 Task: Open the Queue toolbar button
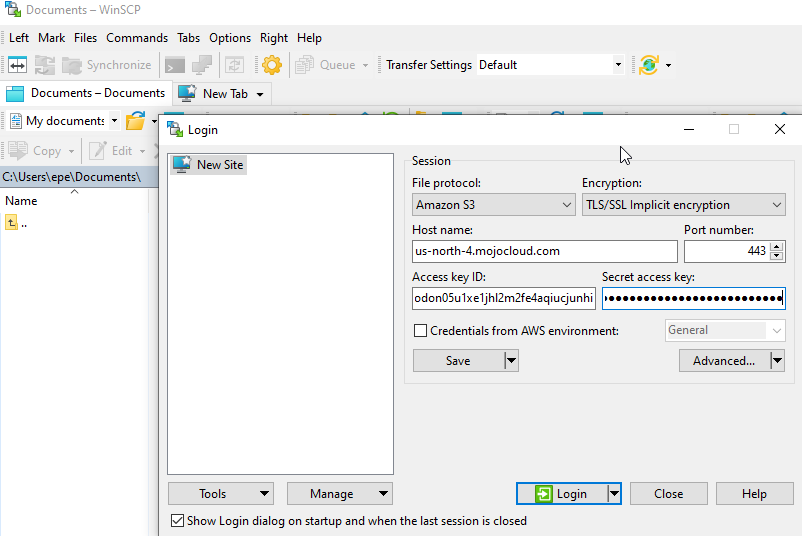[x=326, y=65]
